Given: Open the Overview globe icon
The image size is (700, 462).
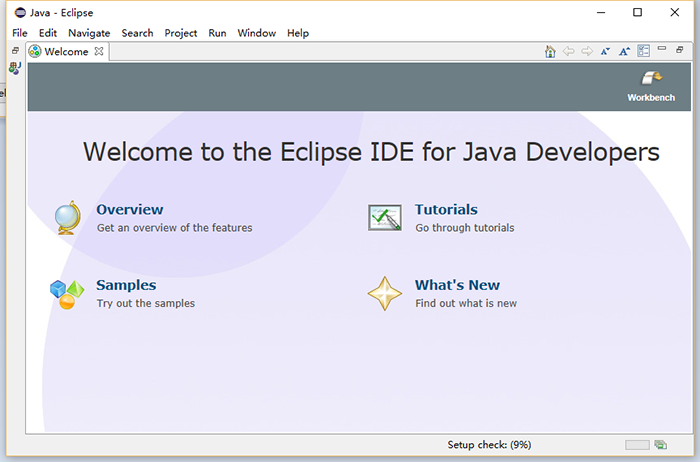Looking at the screenshot, I should click(x=68, y=217).
